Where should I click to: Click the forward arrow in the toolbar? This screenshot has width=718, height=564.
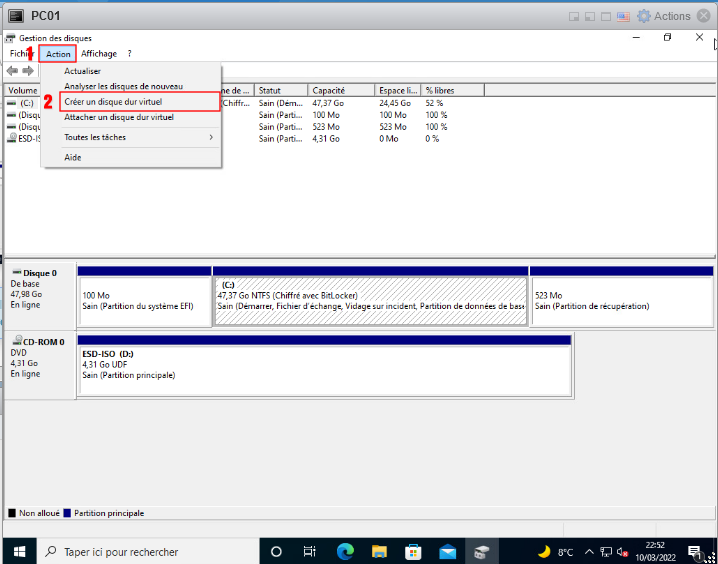tap(28, 71)
